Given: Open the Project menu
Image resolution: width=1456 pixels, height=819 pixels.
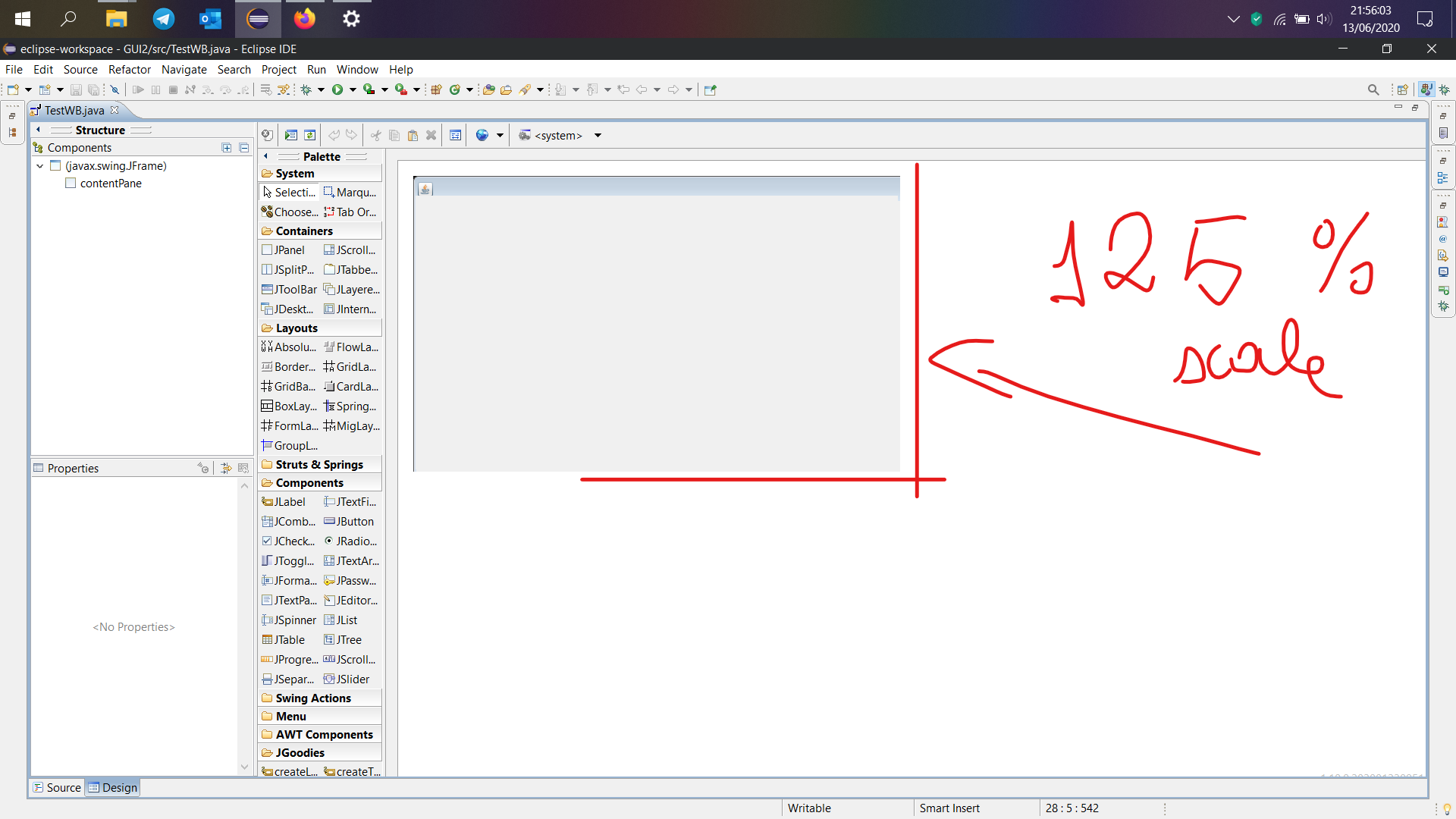Looking at the screenshot, I should (x=279, y=69).
